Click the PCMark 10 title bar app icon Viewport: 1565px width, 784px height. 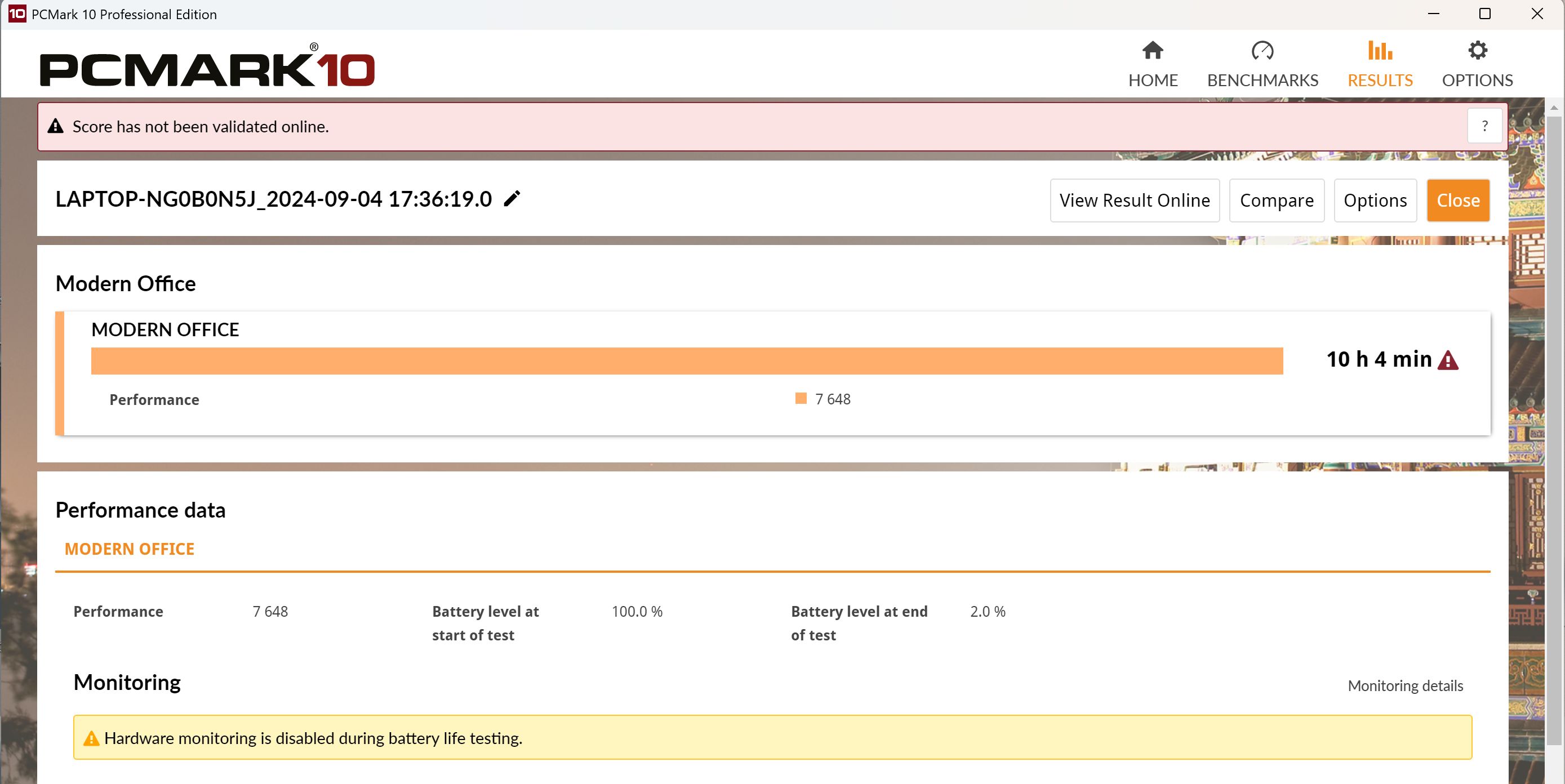point(17,14)
